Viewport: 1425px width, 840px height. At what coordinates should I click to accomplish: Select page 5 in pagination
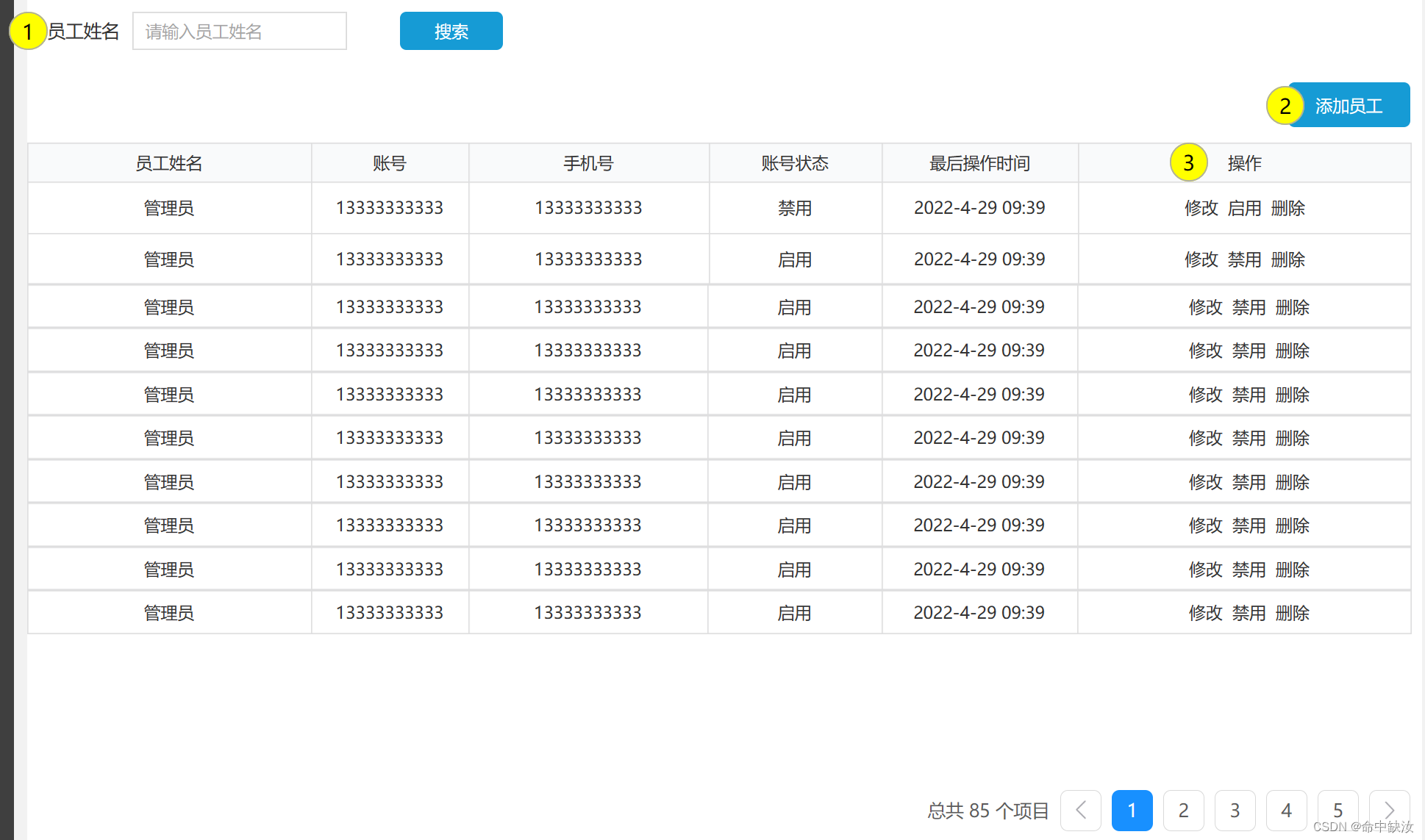(x=1337, y=810)
